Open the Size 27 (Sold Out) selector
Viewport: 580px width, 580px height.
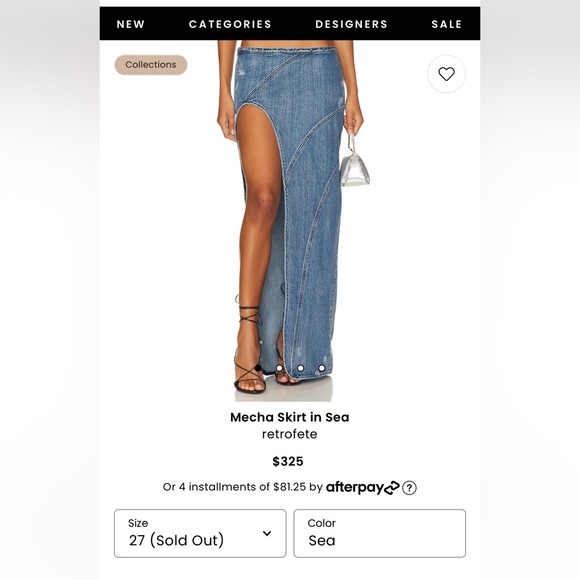(200, 533)
